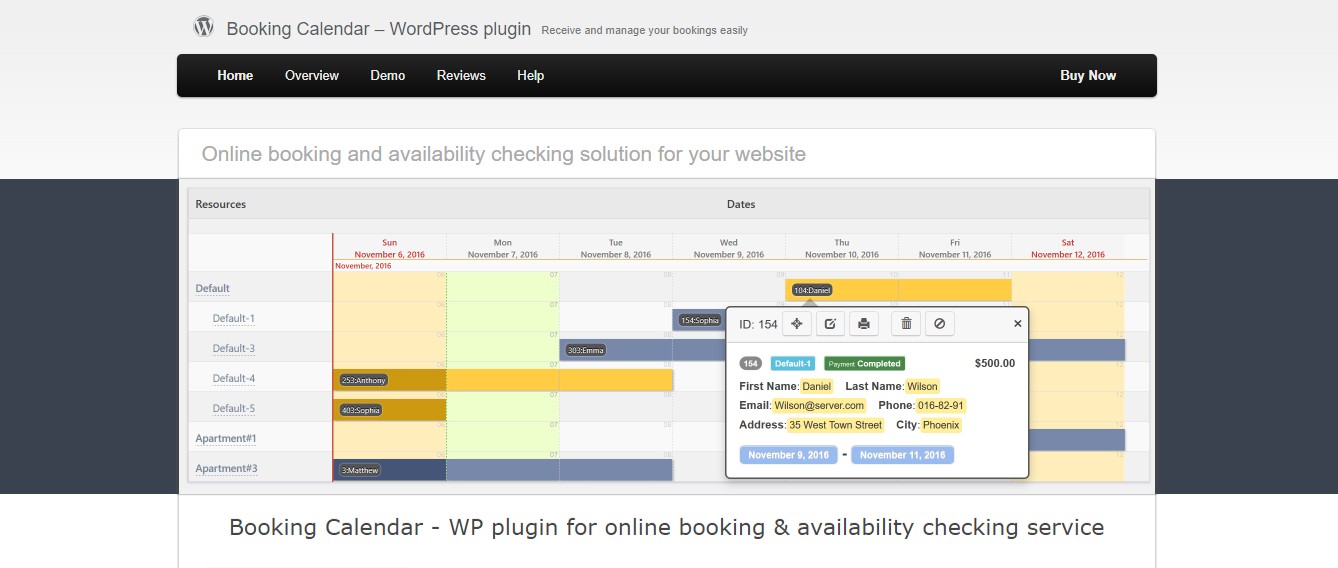This screenshot has height=568, width=1338.
Task: Select the Default-3 resource
Action: [x=234, y=348]
